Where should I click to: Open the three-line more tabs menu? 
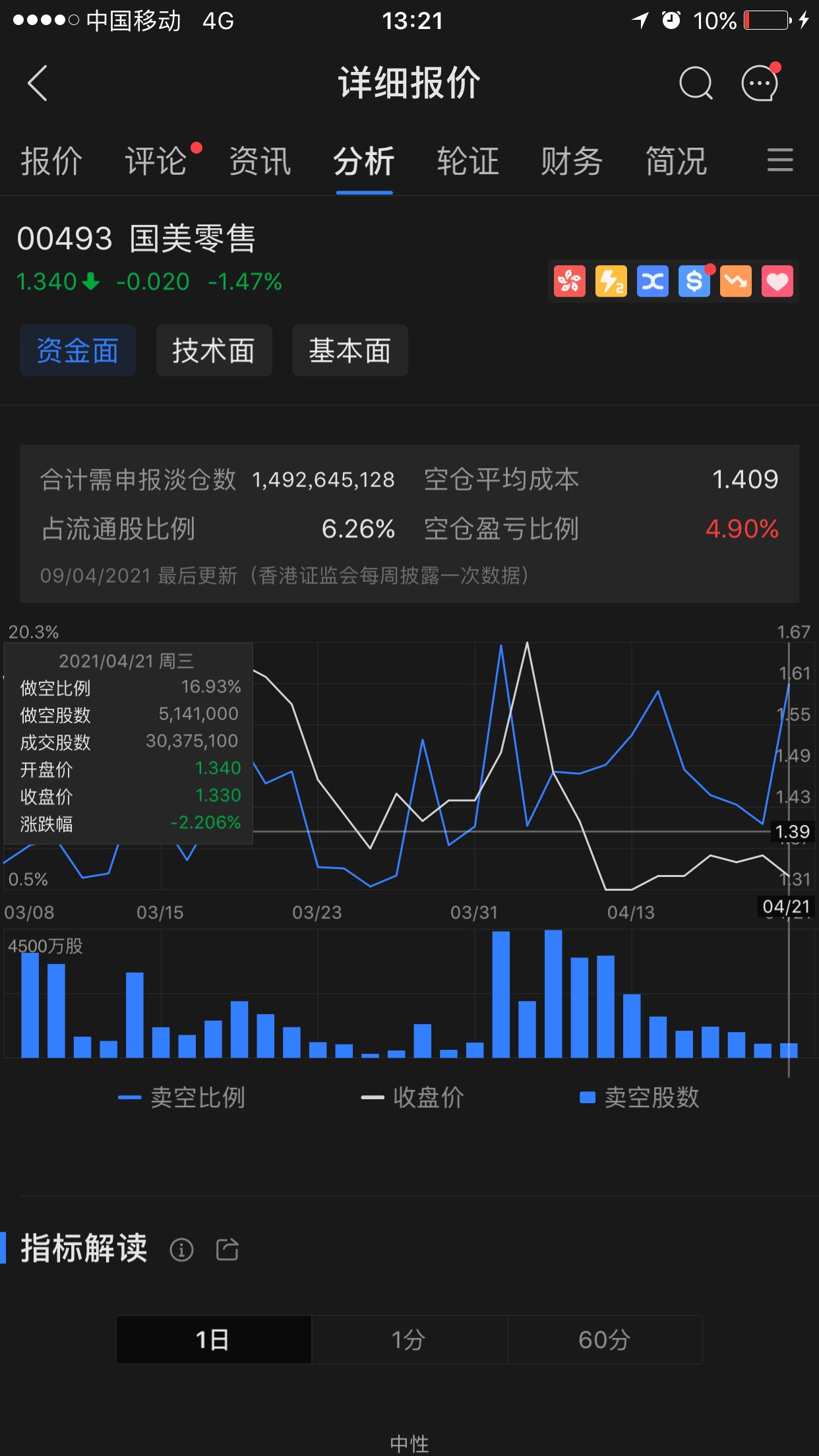(x=780, y=160)
